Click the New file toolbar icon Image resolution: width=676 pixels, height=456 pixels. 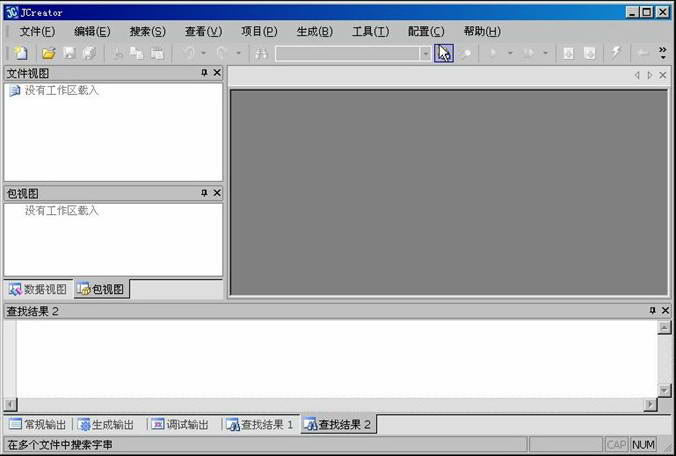coord(21,53)
